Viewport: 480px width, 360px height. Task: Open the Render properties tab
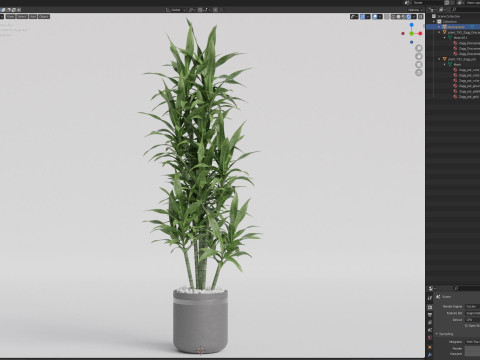pos(430,307)
